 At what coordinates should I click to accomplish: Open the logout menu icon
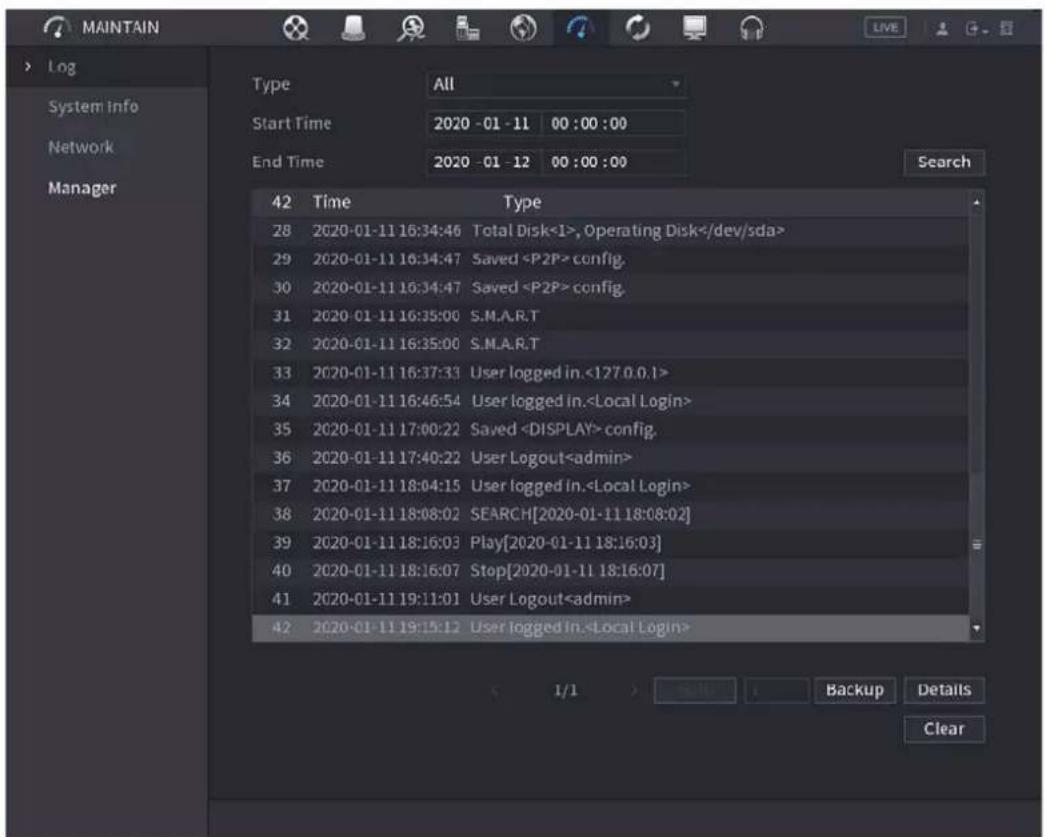(x=975, y=29)
